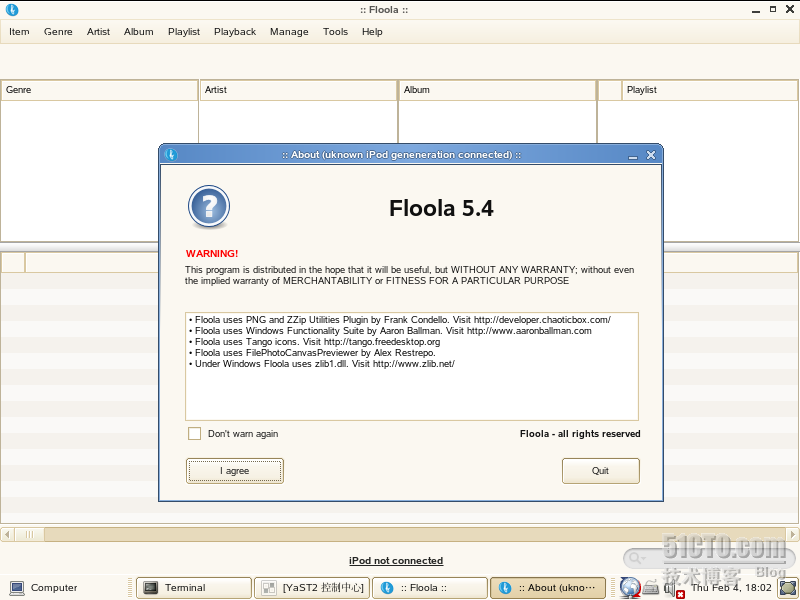Click the horizontal scrollbar right arrow
This screenshot has height=600, width=800.
[792, 535]
